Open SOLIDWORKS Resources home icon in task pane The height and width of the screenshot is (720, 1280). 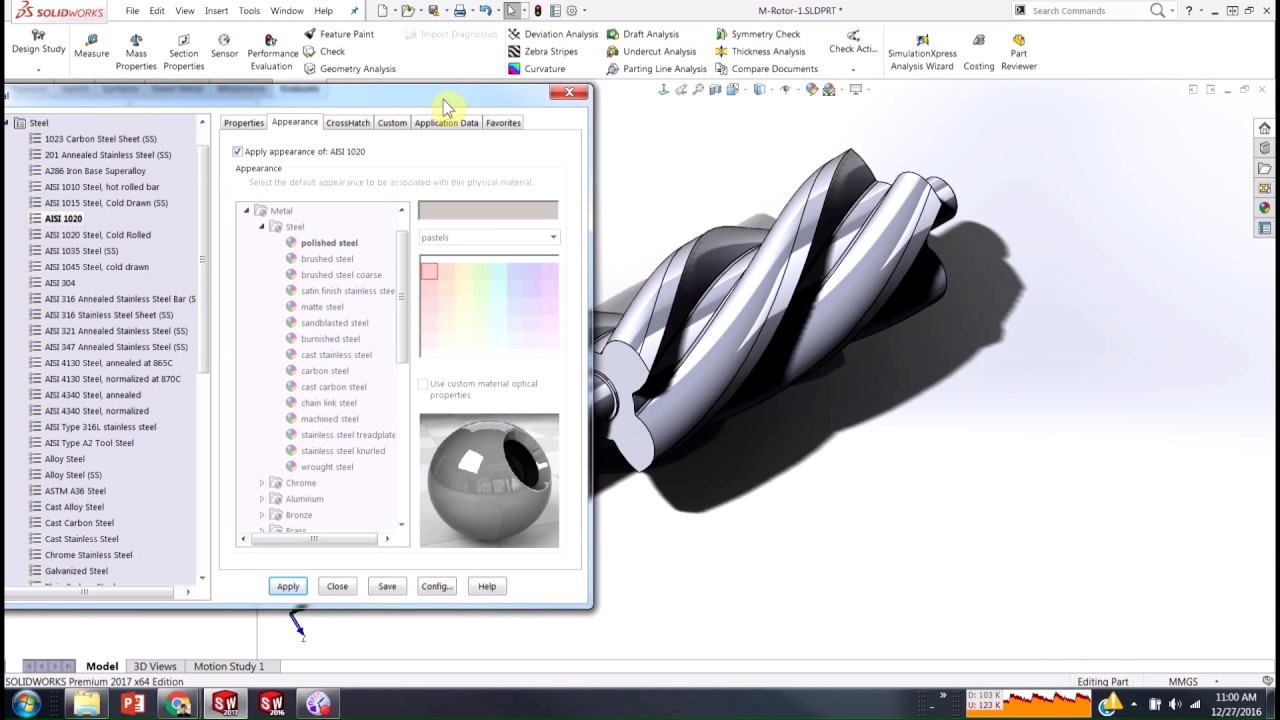coord(1265,128)
